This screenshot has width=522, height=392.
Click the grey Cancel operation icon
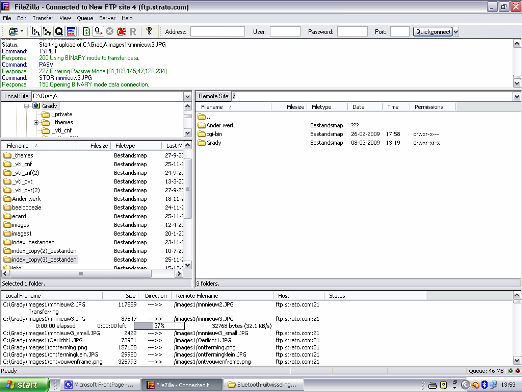(110, 32)
